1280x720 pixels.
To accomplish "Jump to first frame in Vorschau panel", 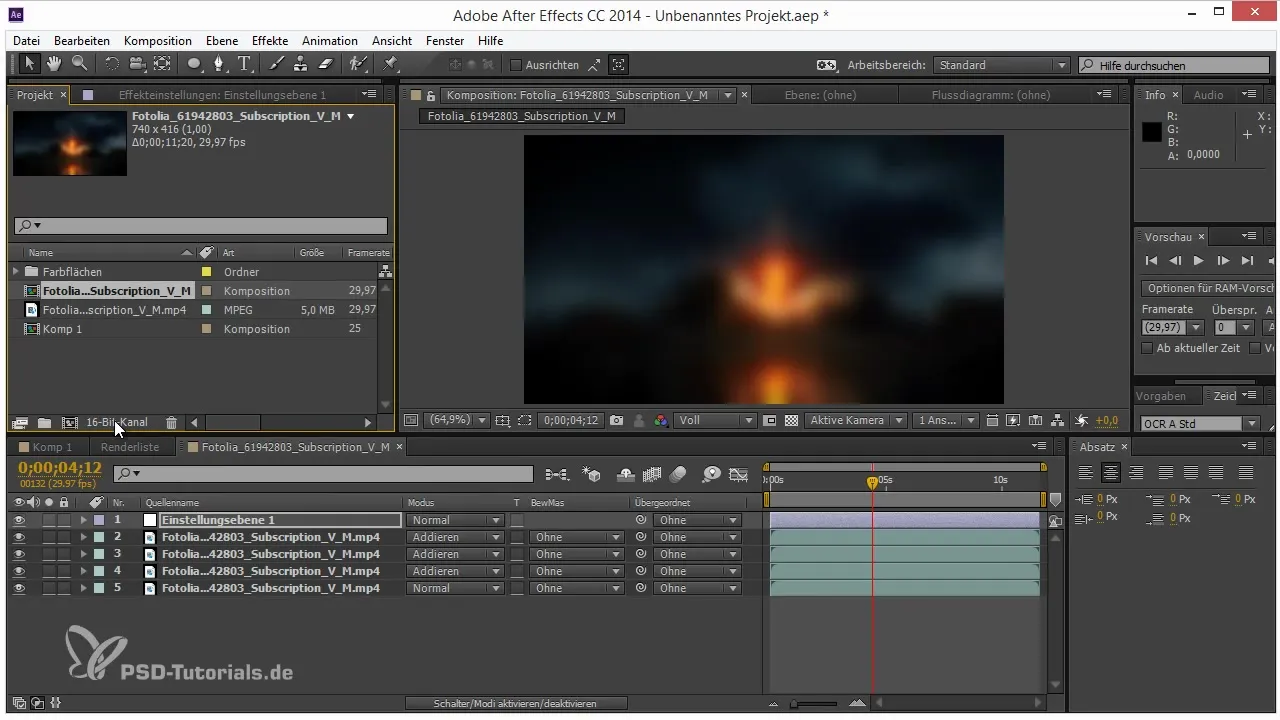I will pos(1151,261).
